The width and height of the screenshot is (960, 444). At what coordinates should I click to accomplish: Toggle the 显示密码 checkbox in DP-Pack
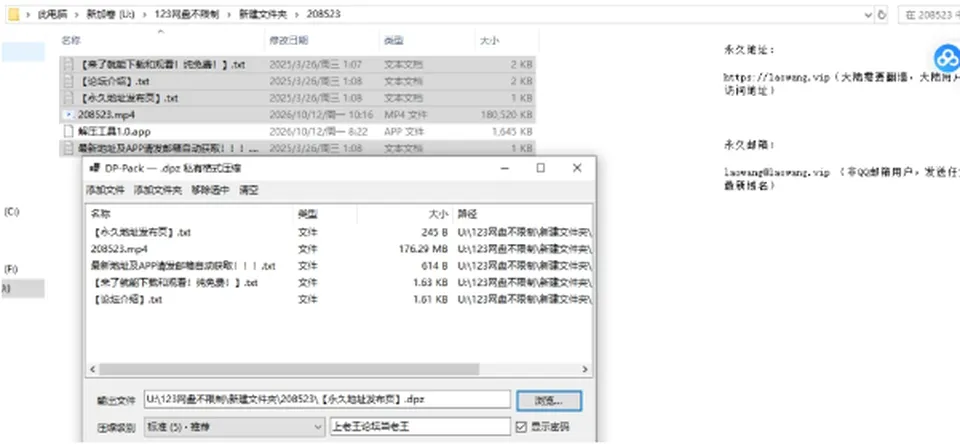click(x=521, y=427)
